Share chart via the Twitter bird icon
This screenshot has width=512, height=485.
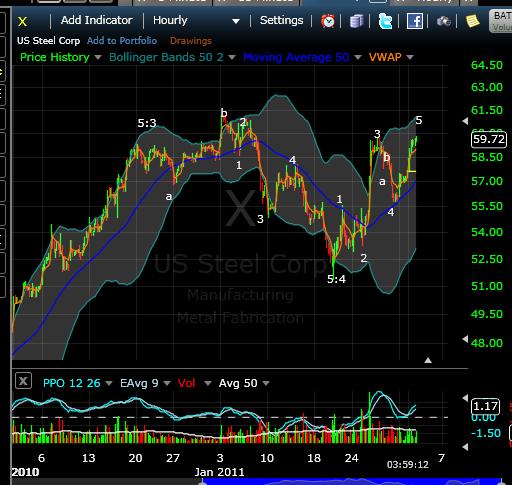pyautogui.click(x=385, y=21)
